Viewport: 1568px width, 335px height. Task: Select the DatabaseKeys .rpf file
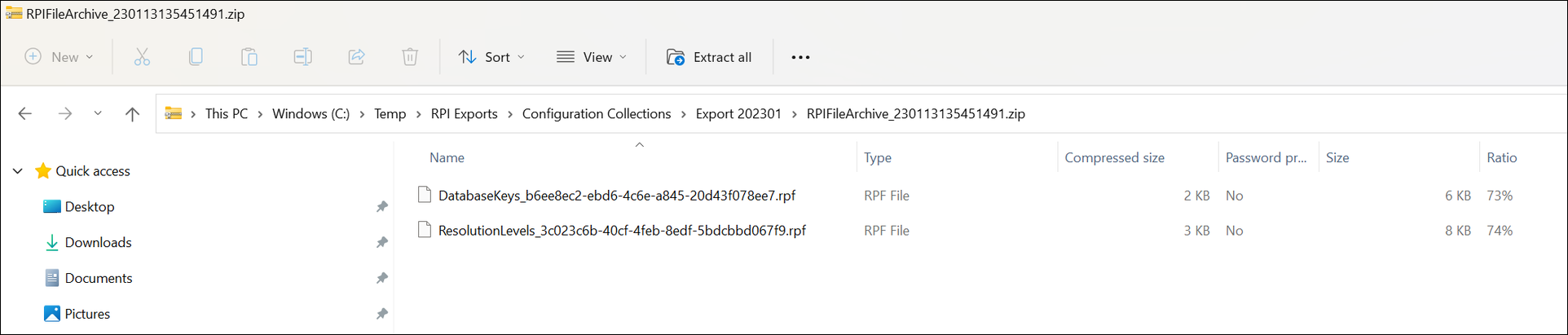(616, 196)
